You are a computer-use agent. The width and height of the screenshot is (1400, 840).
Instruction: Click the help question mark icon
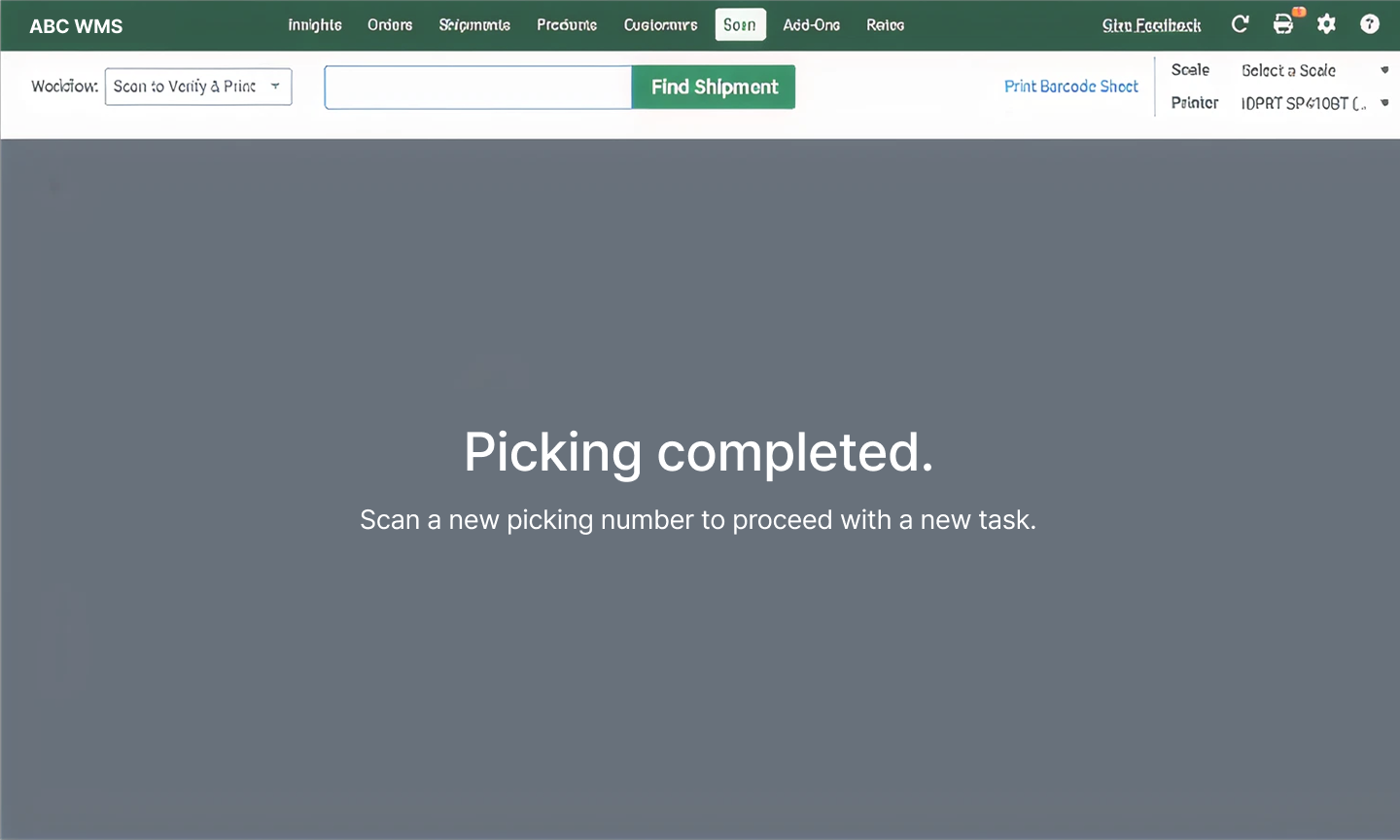click(x=1369, y=24)
